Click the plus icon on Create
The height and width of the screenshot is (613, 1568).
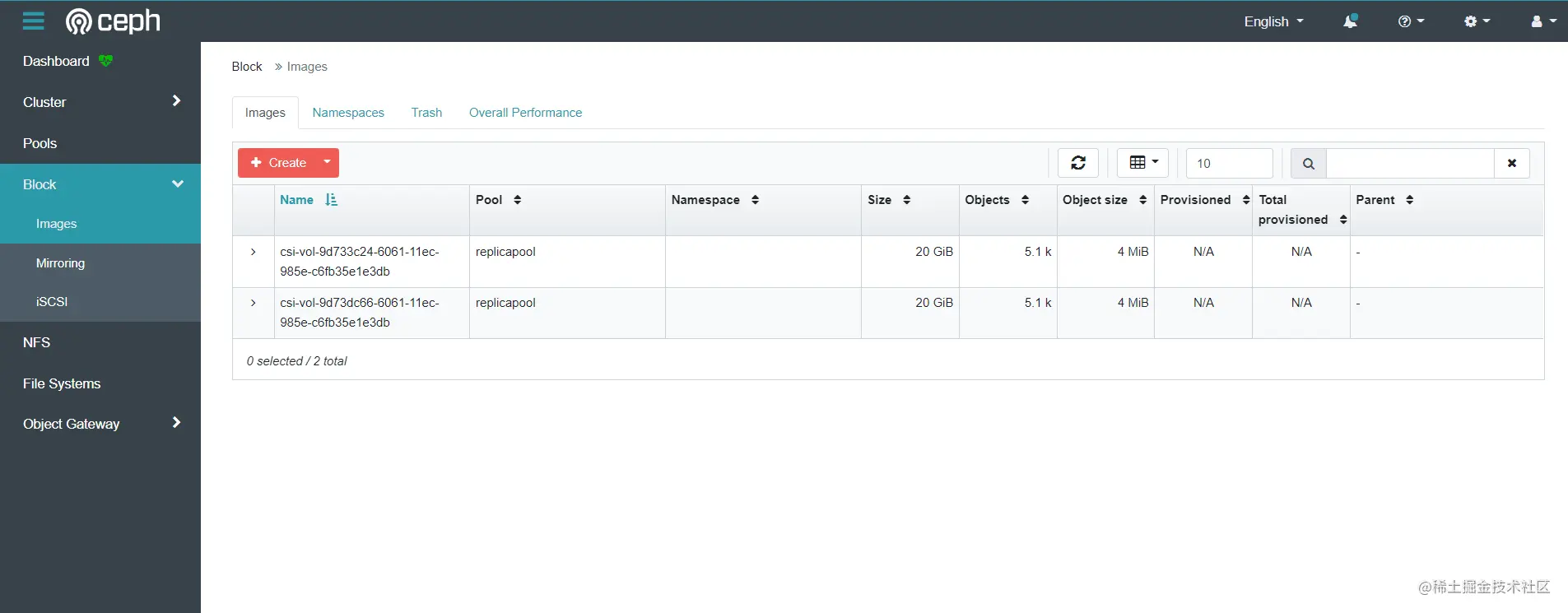pos(256,163)
